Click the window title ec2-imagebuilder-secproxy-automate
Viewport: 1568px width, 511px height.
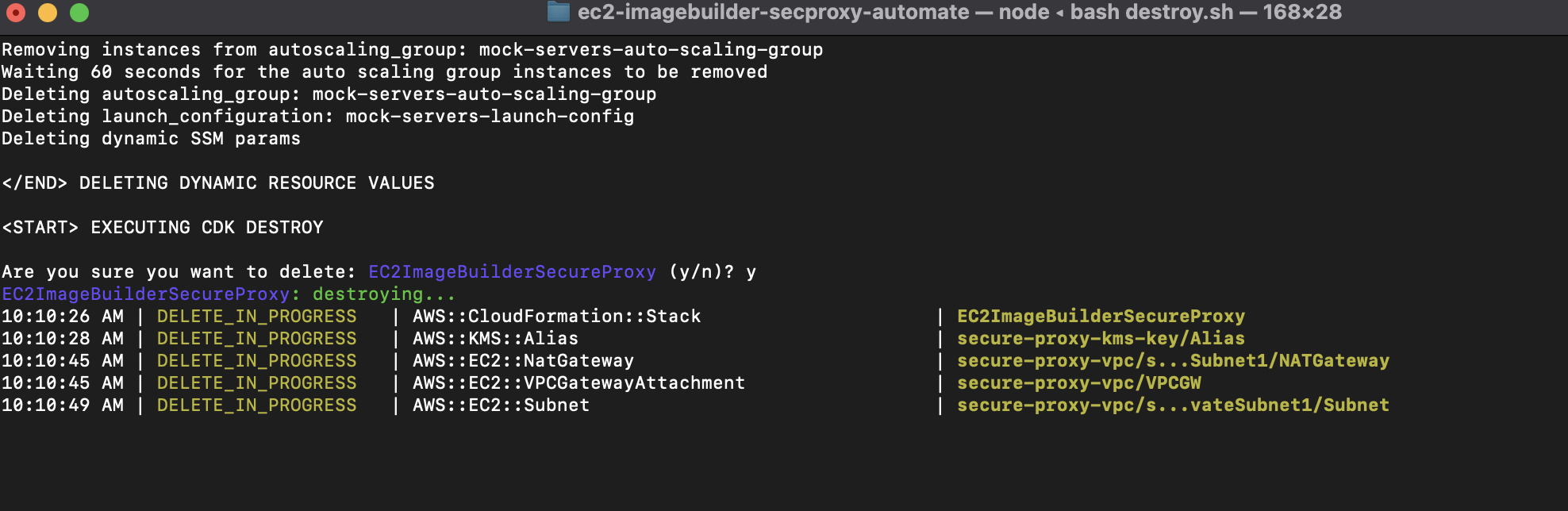pos(774,12)
